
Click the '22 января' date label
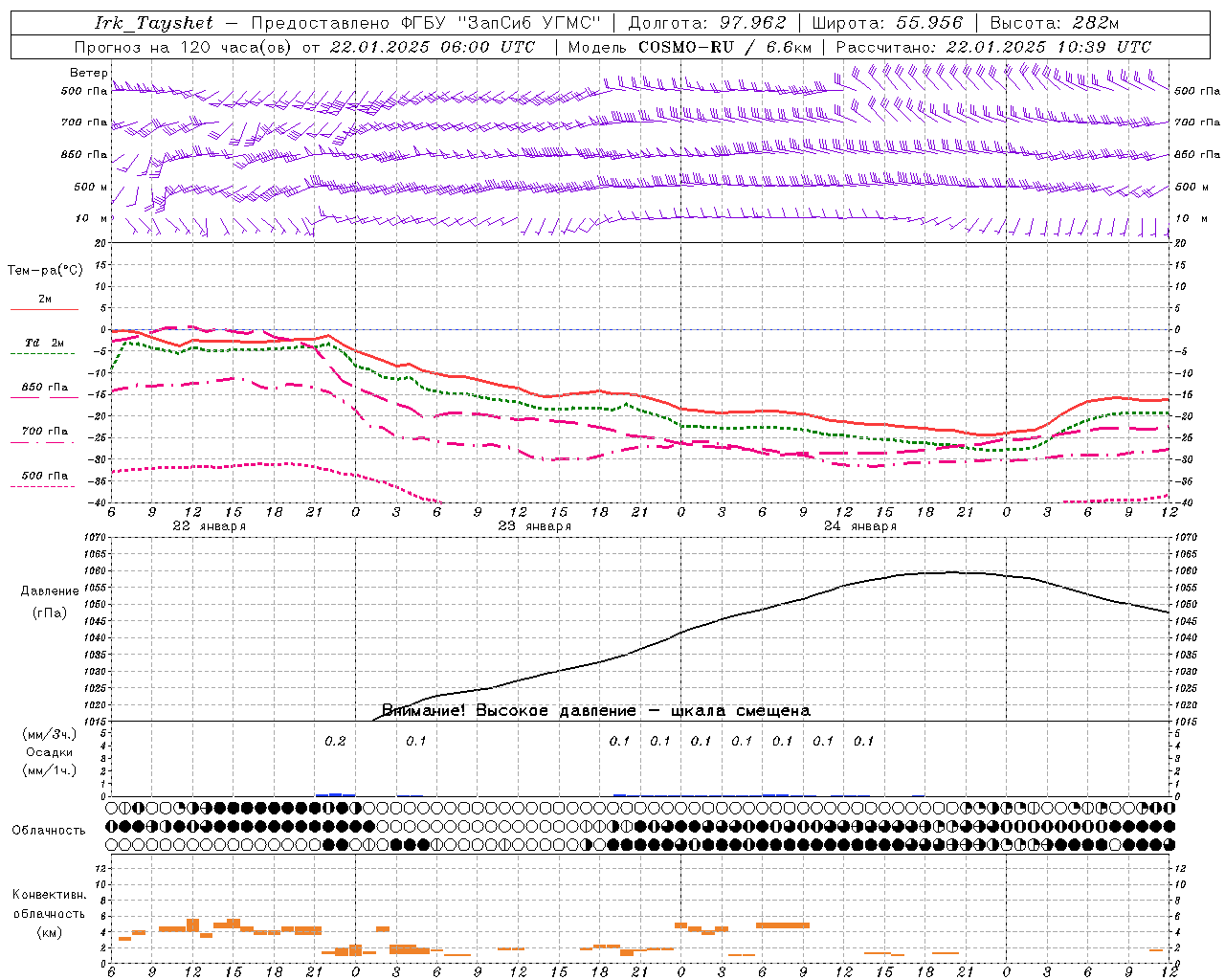(209, 526)
